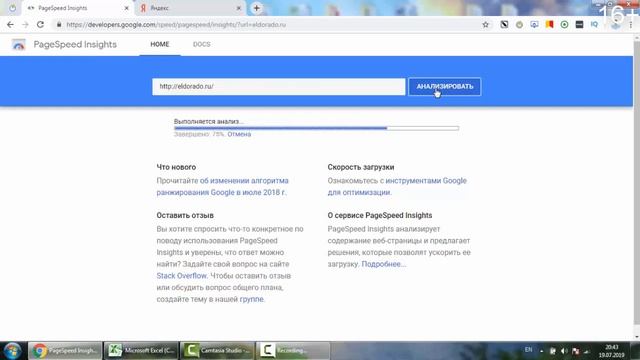Click the Оставить отзыв heading
This screenshot has width=640, height=360.
point(185,215)
